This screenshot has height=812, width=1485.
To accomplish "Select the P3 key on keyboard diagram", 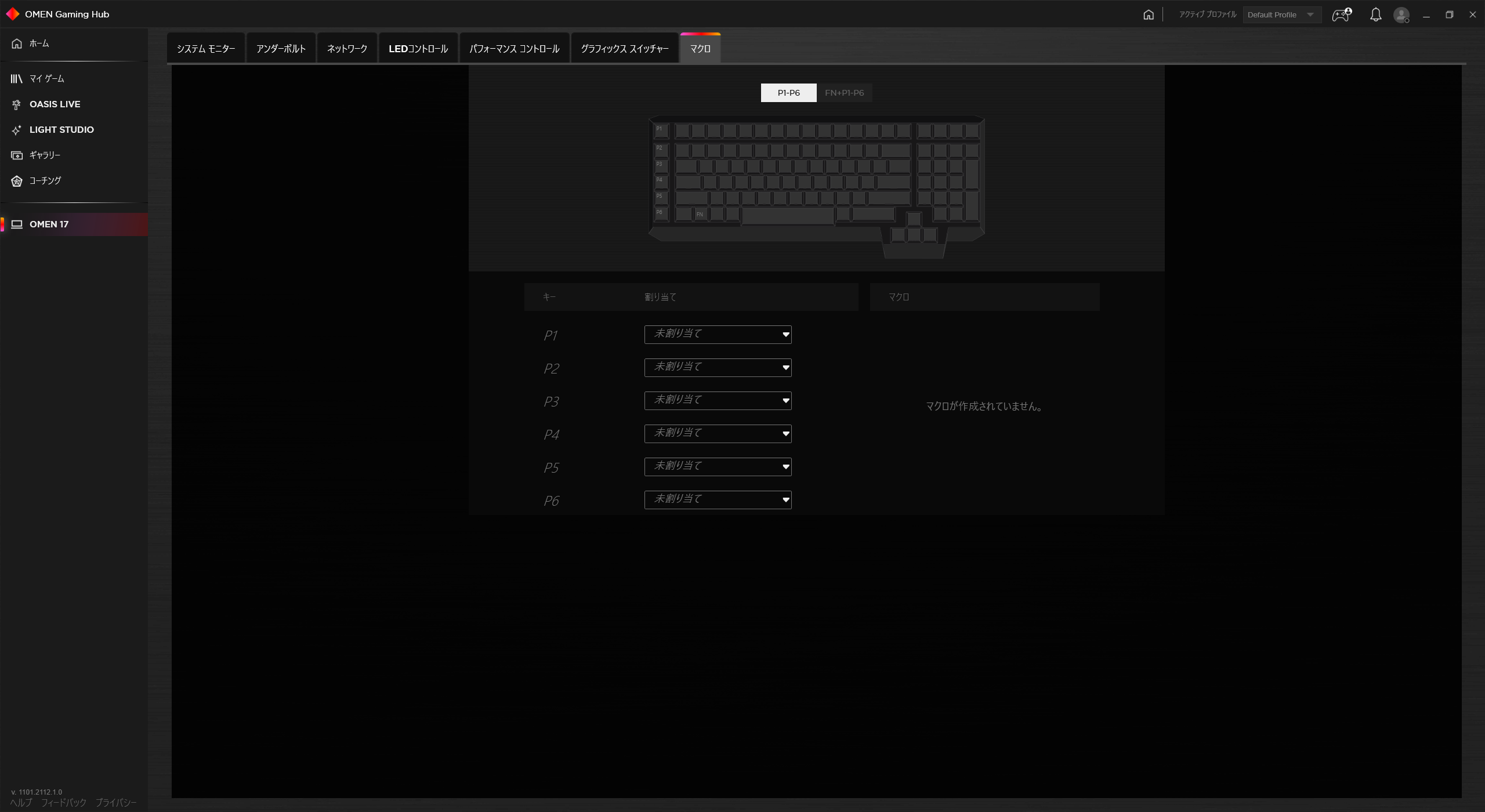I will tap(661, 166).
